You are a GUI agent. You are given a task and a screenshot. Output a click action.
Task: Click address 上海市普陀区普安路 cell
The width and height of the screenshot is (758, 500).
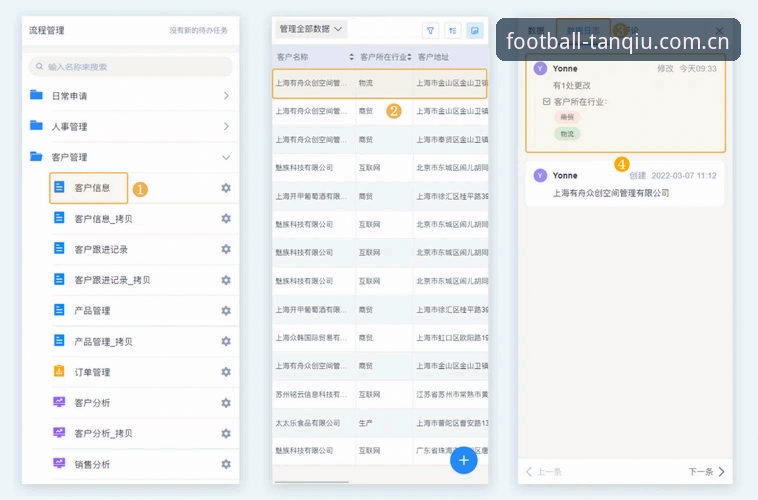tap(452, 423)
